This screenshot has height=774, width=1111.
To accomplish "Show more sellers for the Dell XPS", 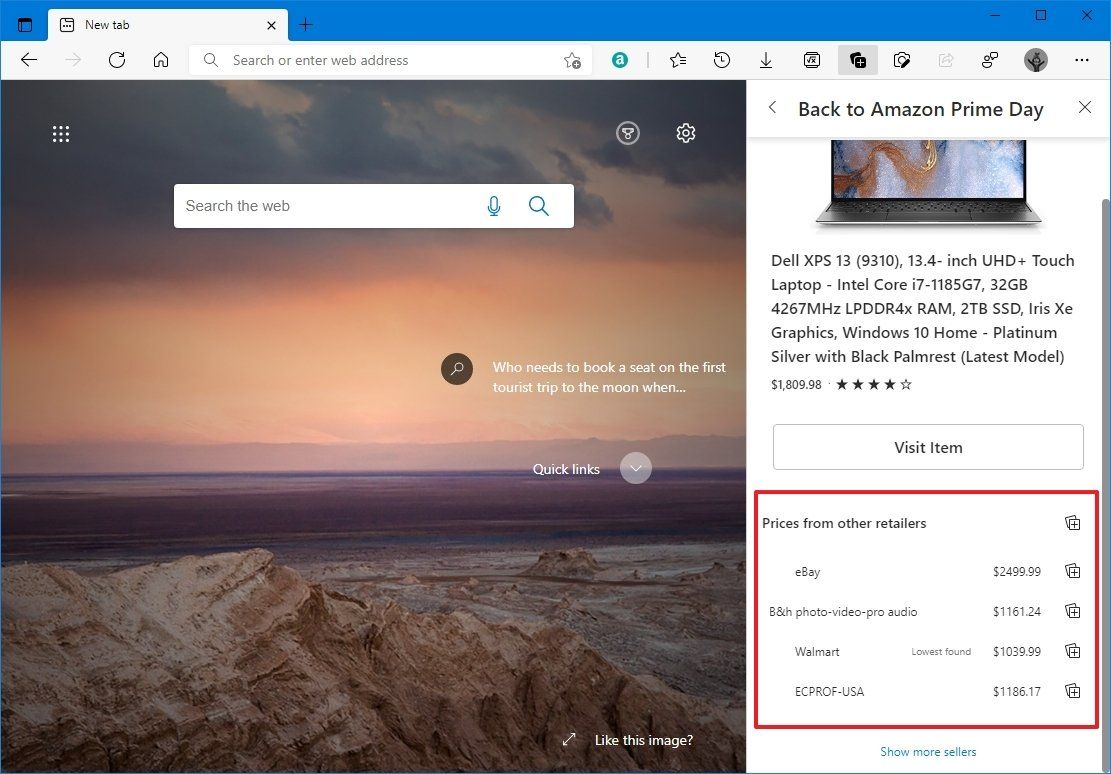I will click(927, 751).
